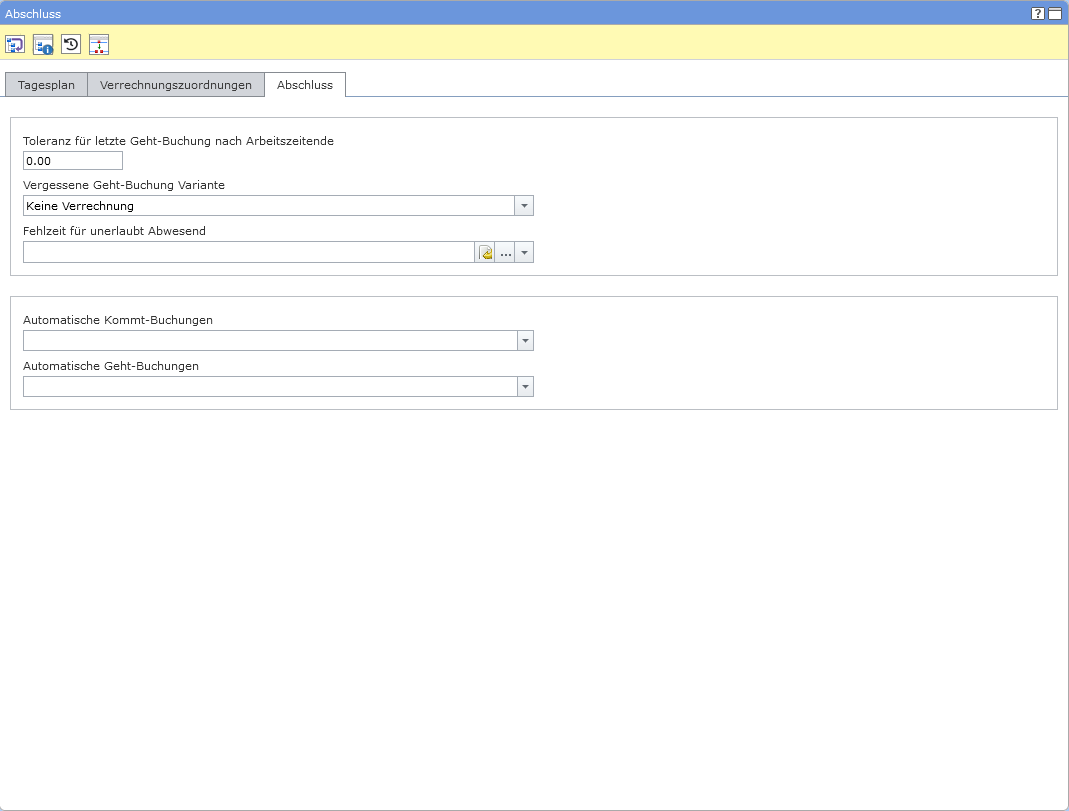Clear Fehlzeit field with the yellow eraser icon
Viewport: 1069px width, 811px height.
coord(486,253)
